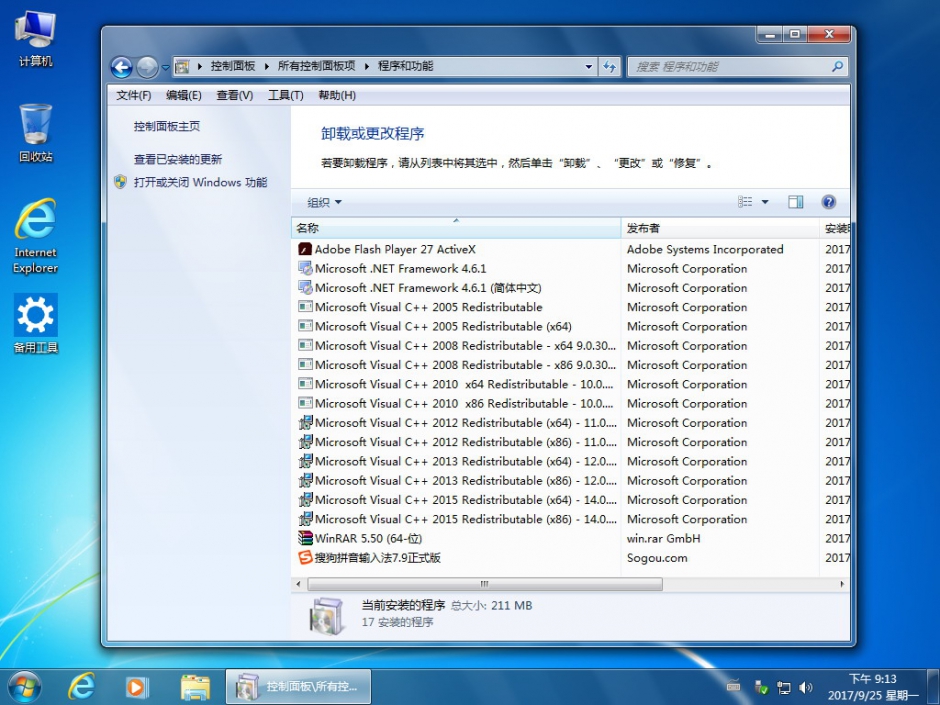Toggle the preview pane icon
The height and width of the screenshot is (705, 940).
(x=796, y=202)
